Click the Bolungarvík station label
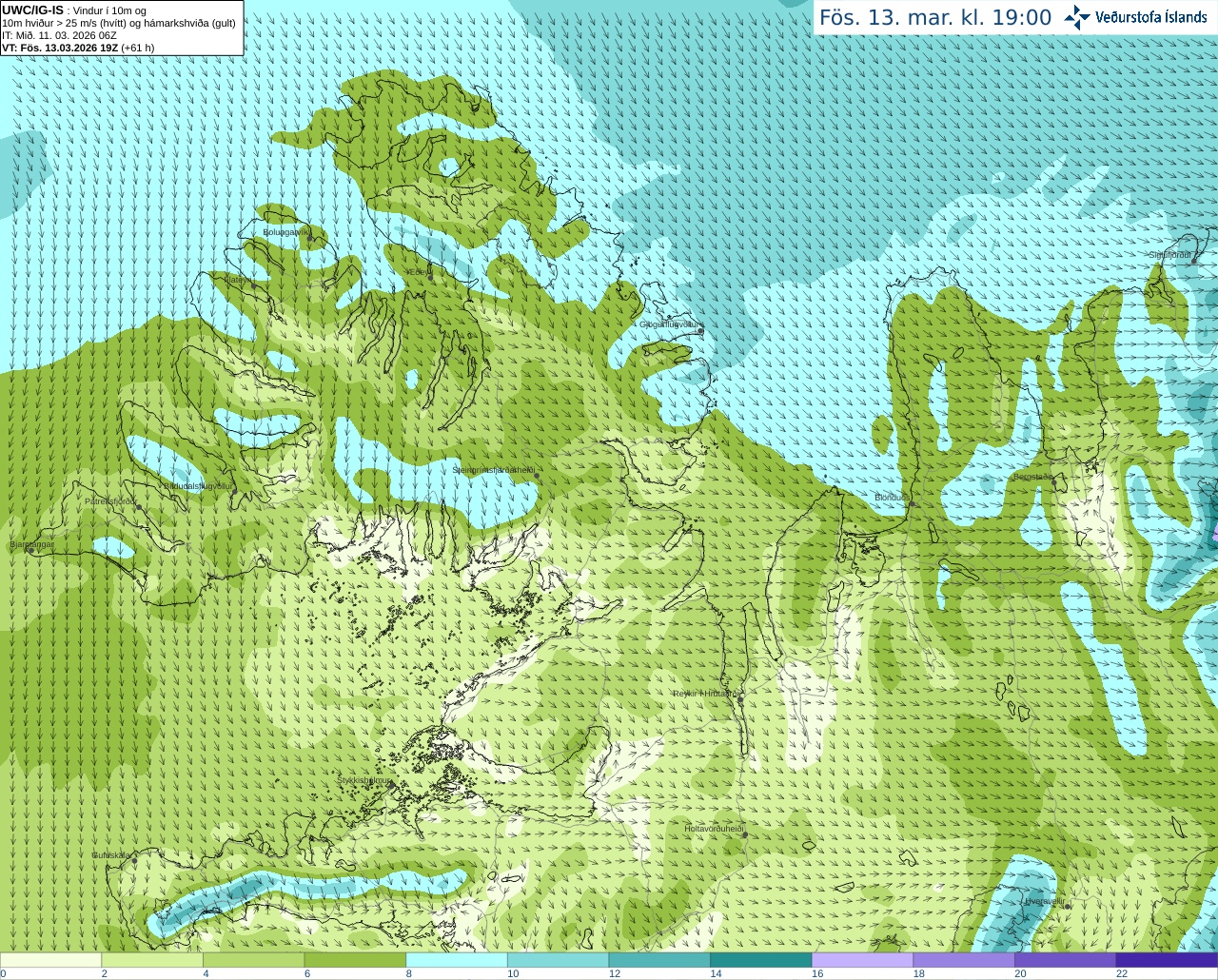Screen dimensions: 1218x980 (x=285, y=231)
